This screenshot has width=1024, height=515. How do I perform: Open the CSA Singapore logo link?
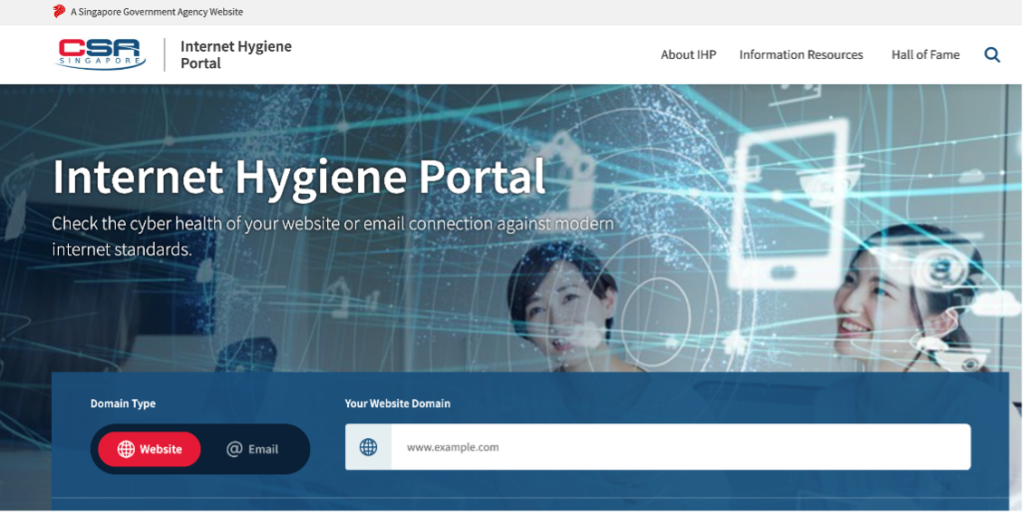(101, 54)
